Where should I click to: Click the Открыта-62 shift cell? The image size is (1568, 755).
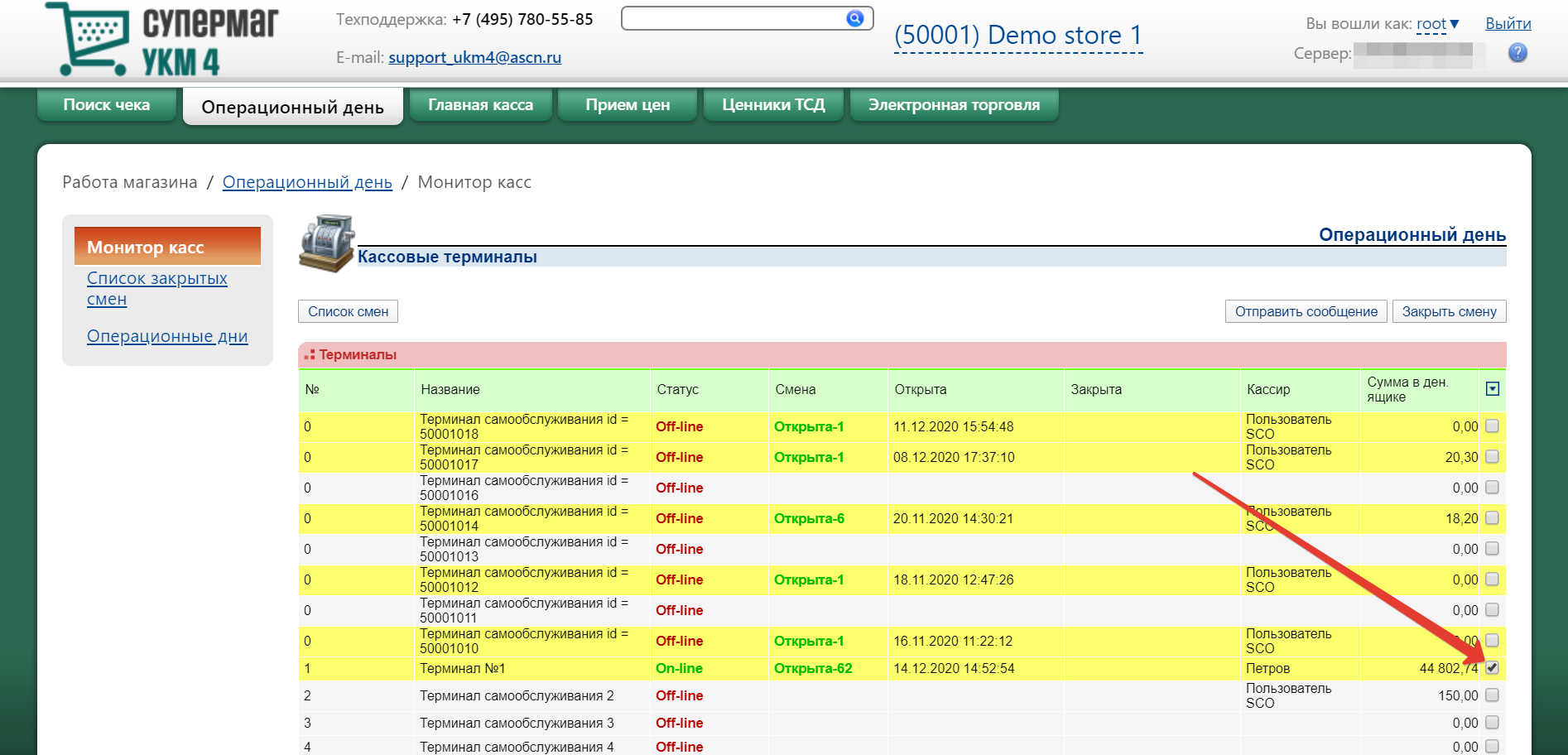click(813, 668)
